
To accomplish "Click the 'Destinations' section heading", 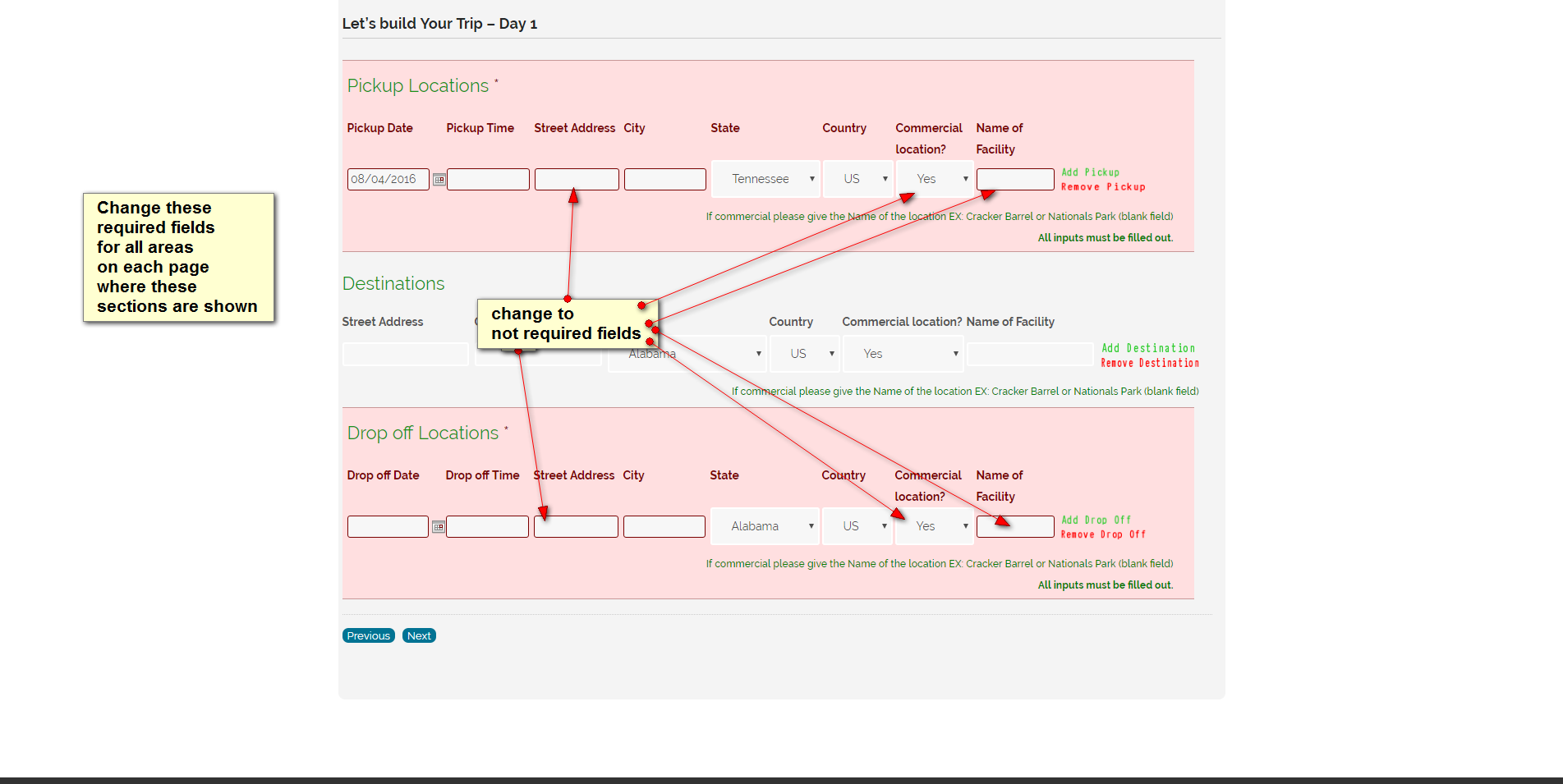I will pyautogui.click(x=393, y=283).
